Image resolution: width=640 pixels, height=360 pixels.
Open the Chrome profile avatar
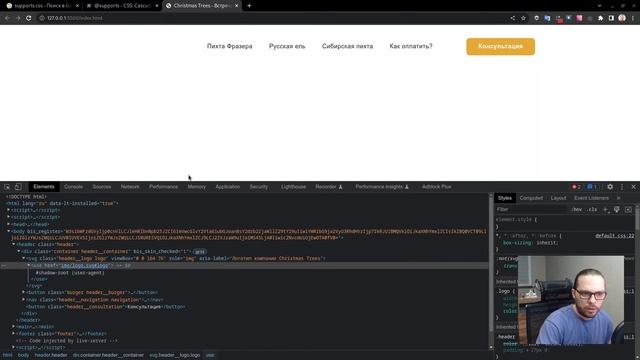pos(622,18)
